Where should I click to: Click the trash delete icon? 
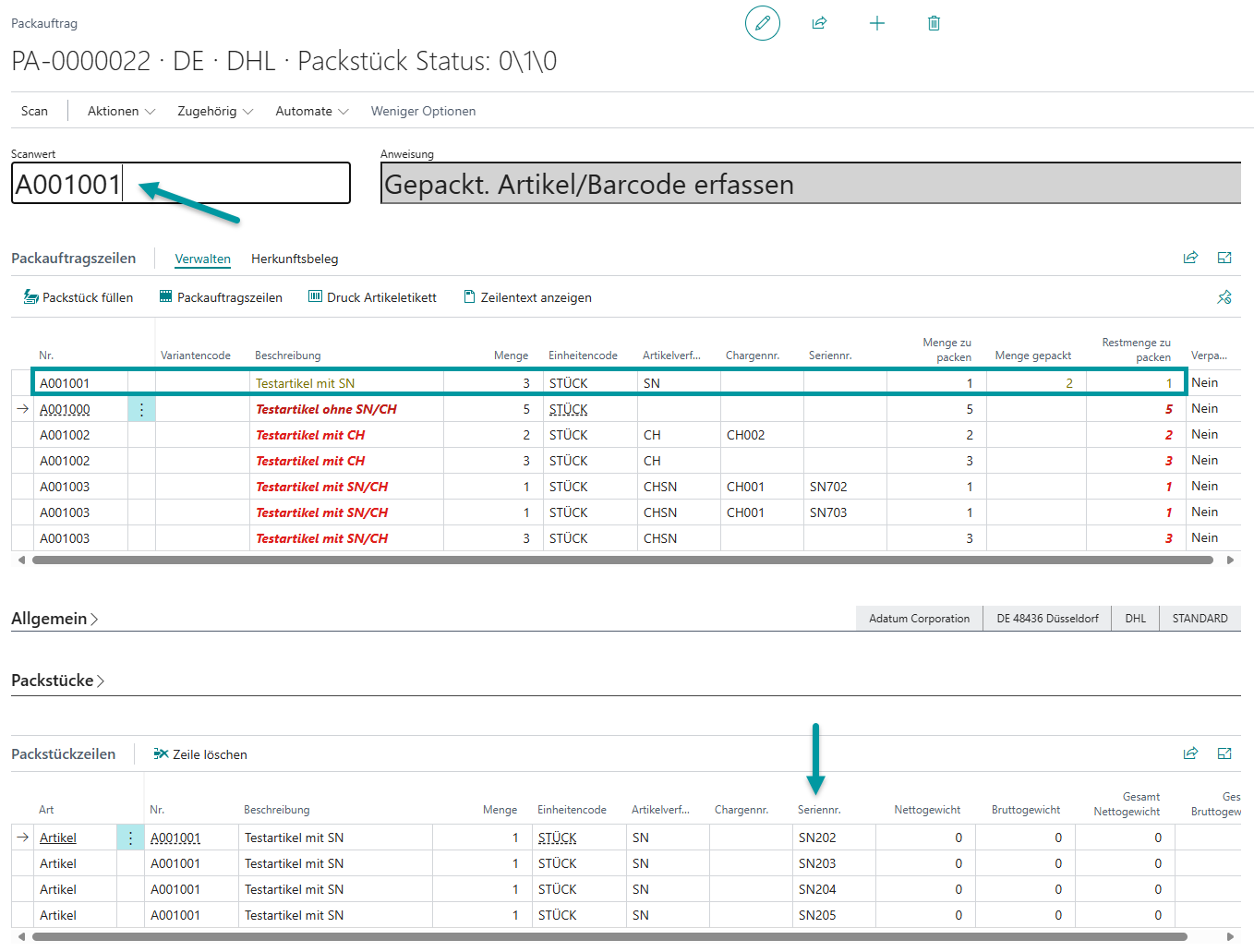click(934, 23)
